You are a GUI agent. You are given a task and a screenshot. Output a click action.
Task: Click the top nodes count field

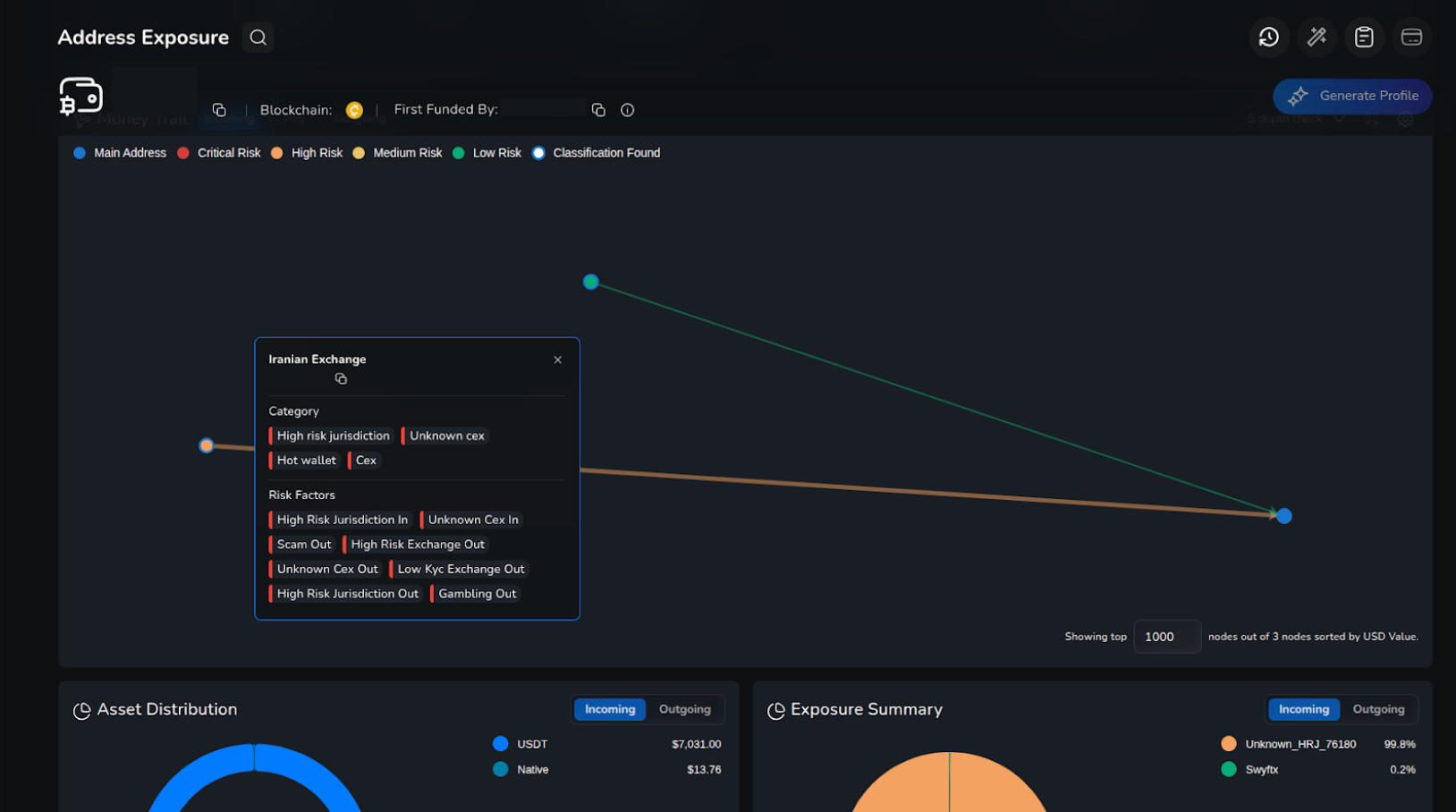click(1167, 637)
